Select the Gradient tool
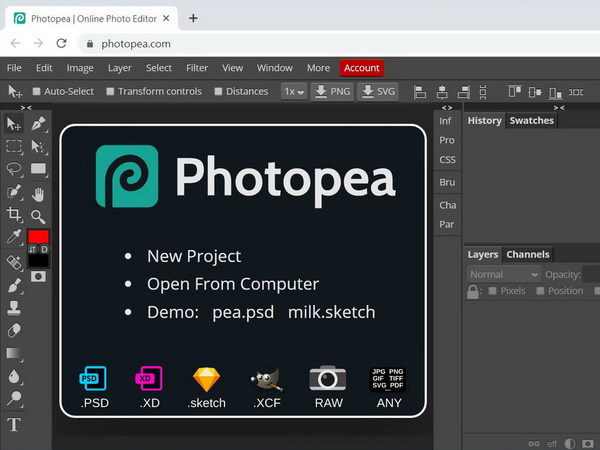The height and width of the screenshot is (450, 600). coord(14,353)
